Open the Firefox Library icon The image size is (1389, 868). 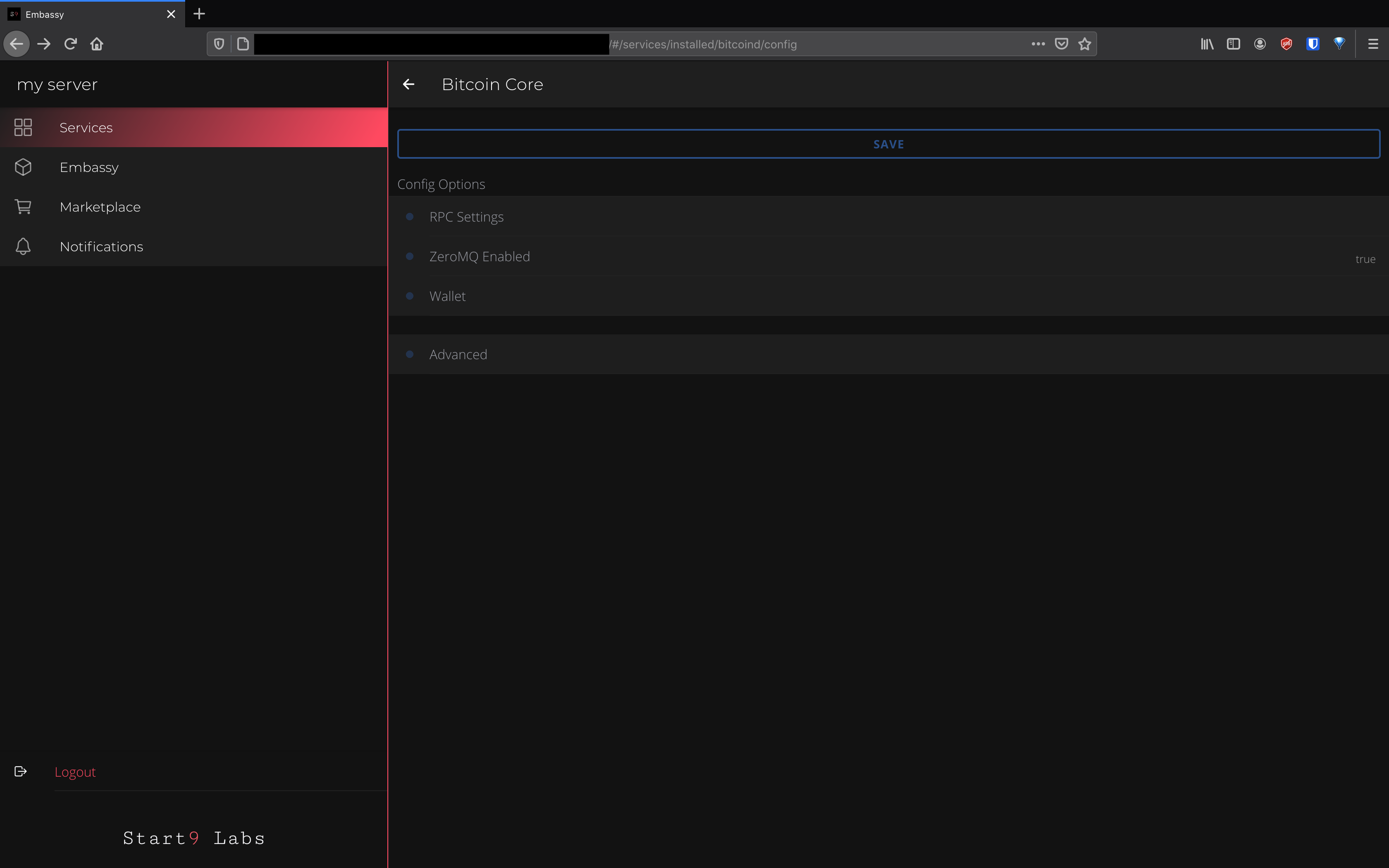[x=1207, y=44]
